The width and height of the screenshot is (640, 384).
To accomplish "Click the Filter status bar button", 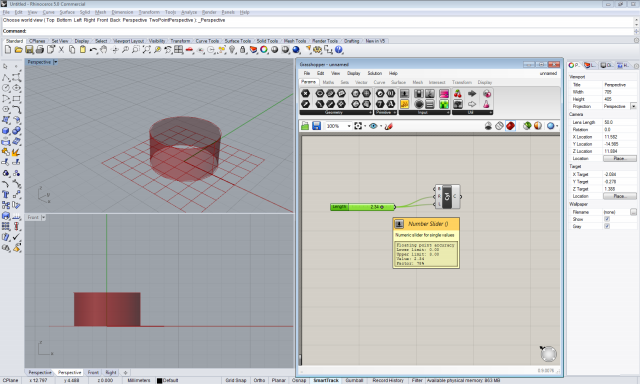I will [417, 380].
